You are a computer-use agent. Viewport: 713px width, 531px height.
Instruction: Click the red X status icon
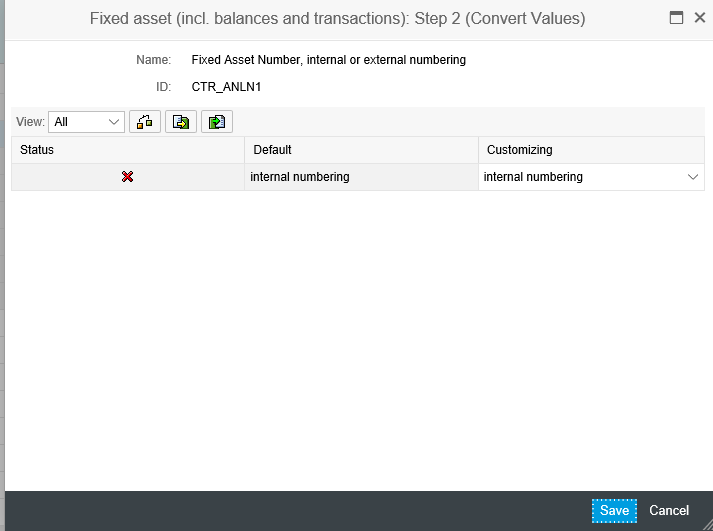pyautogui.click(x=128, y=177)
